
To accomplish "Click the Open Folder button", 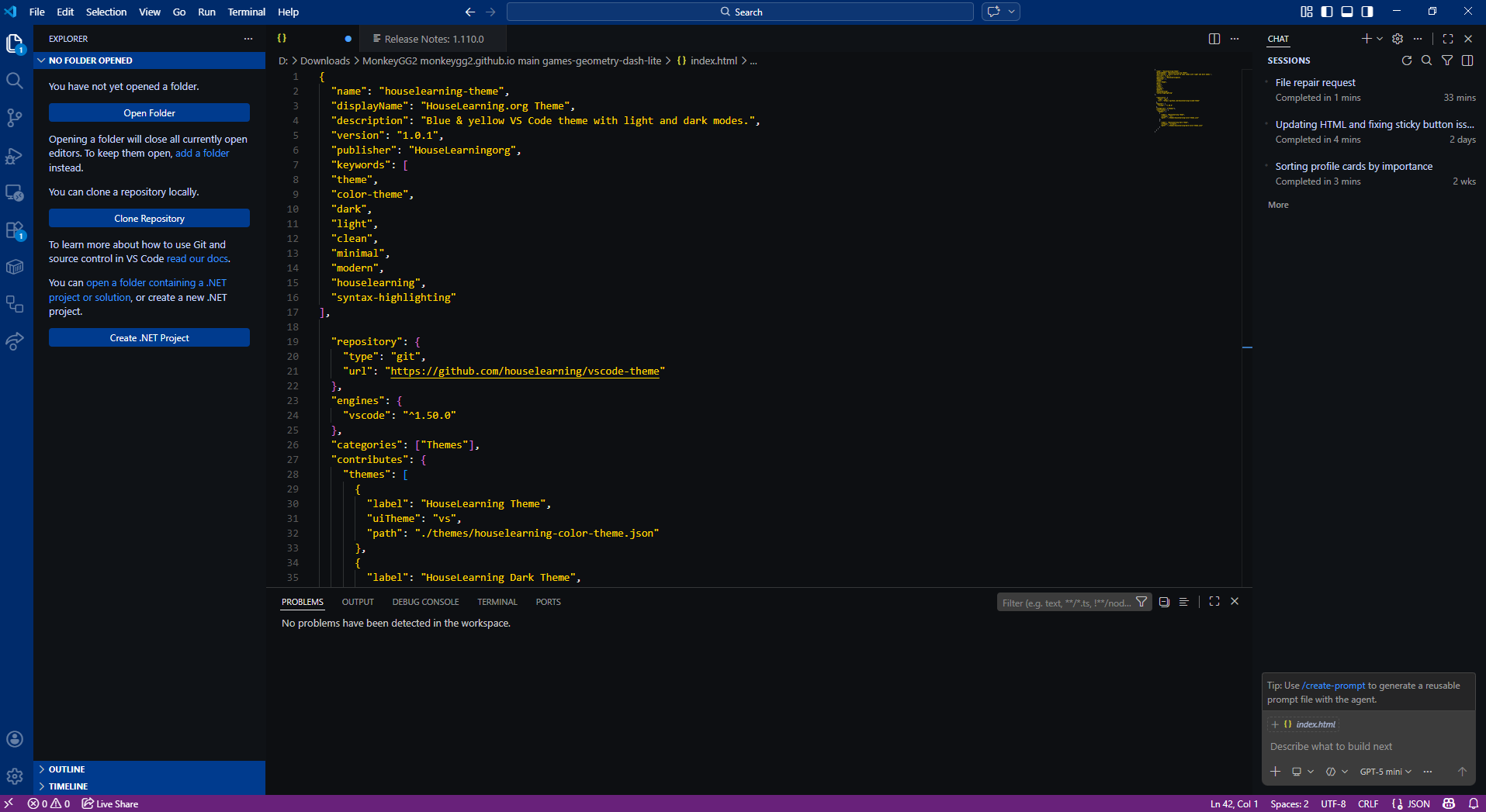I will 149,113.
